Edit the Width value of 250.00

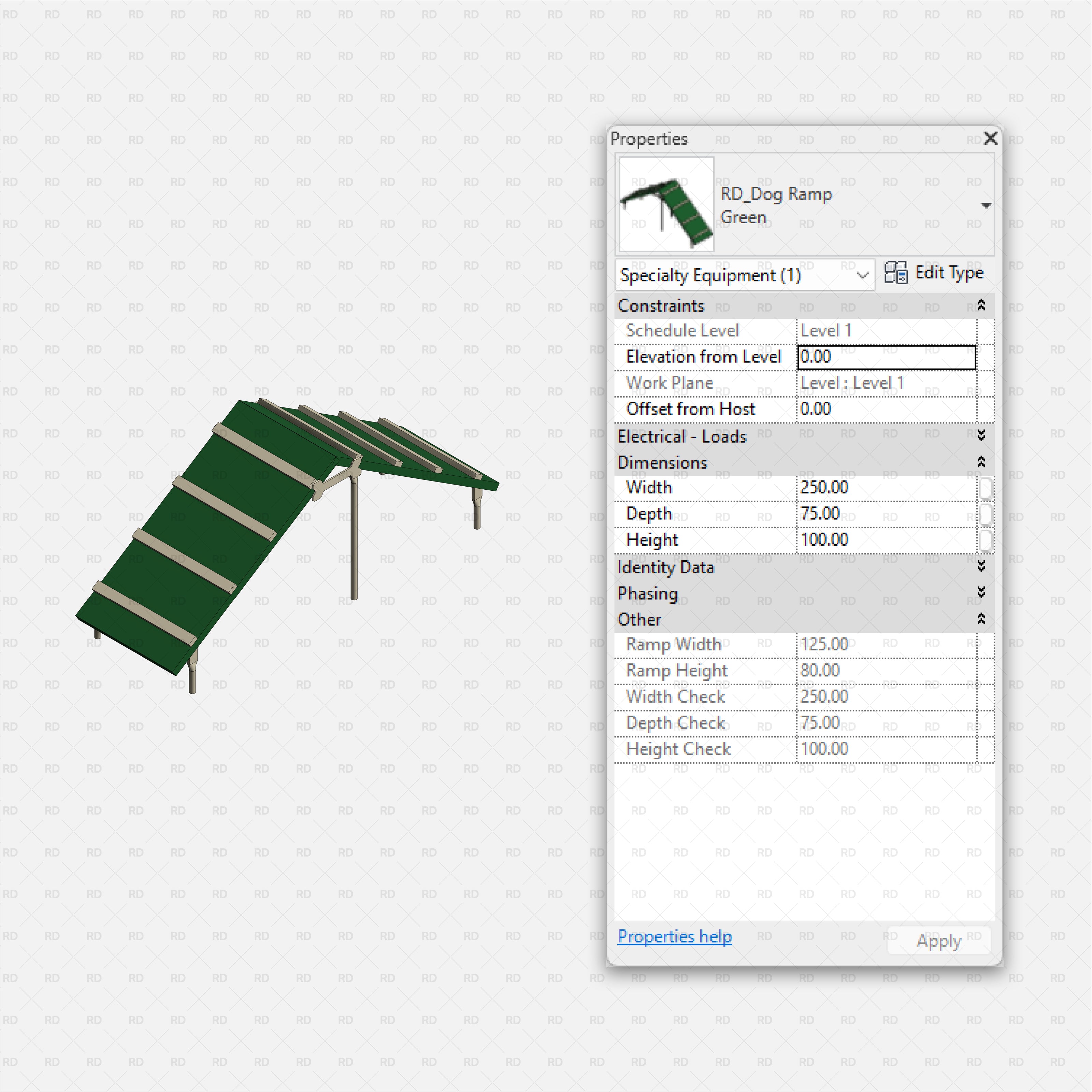click(882, 487)
